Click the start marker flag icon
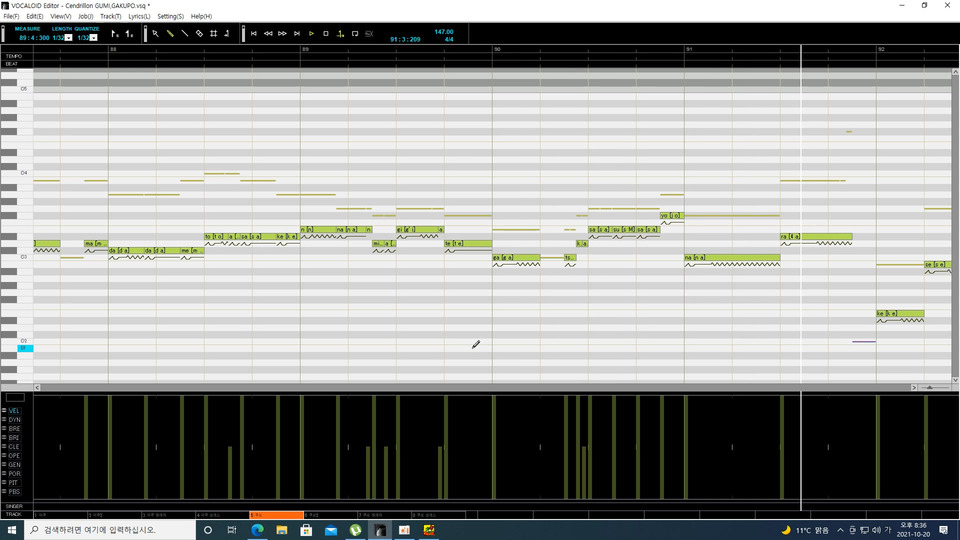 point(114,34)
